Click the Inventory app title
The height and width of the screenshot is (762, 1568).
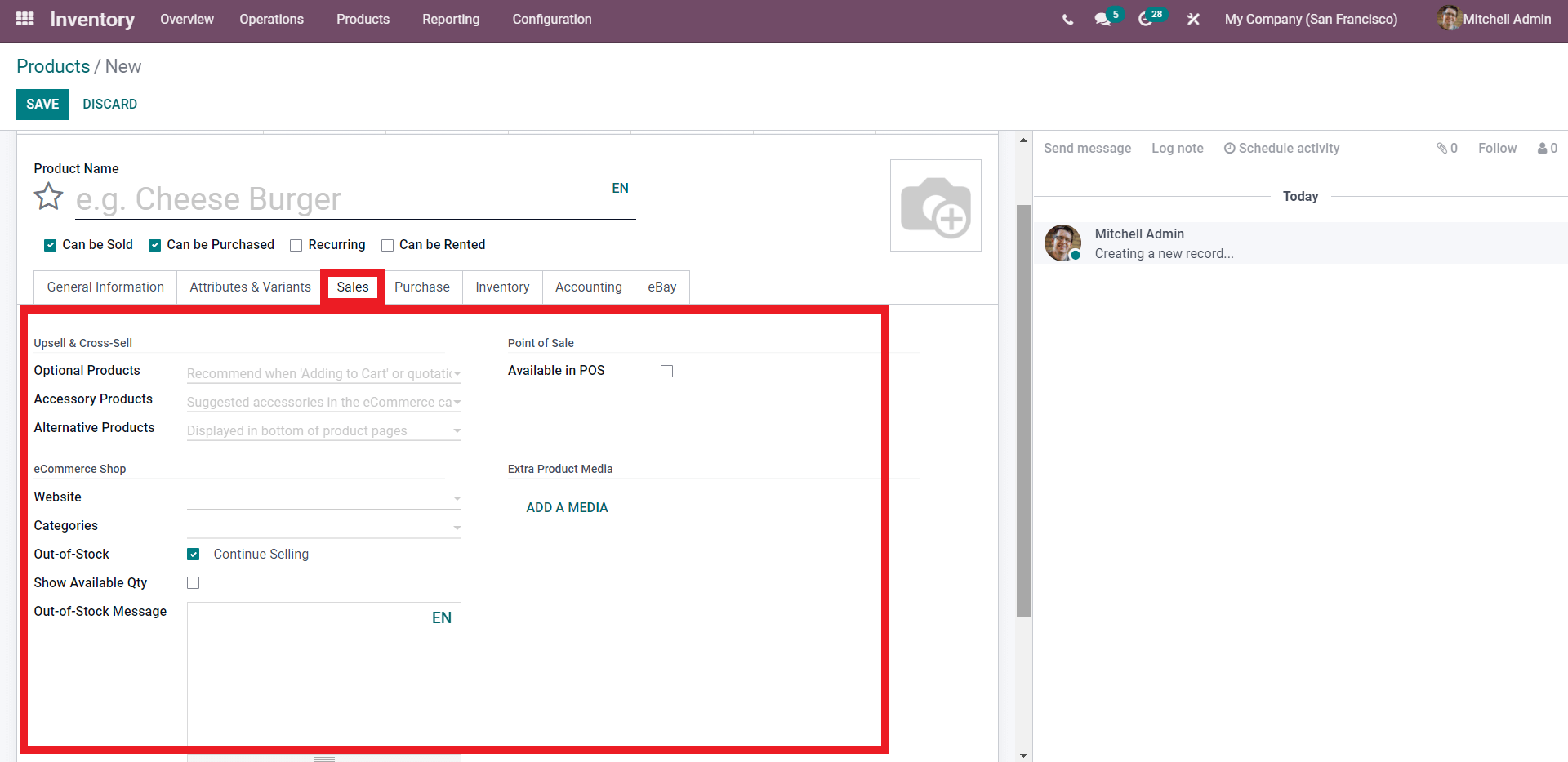(92, 19)
